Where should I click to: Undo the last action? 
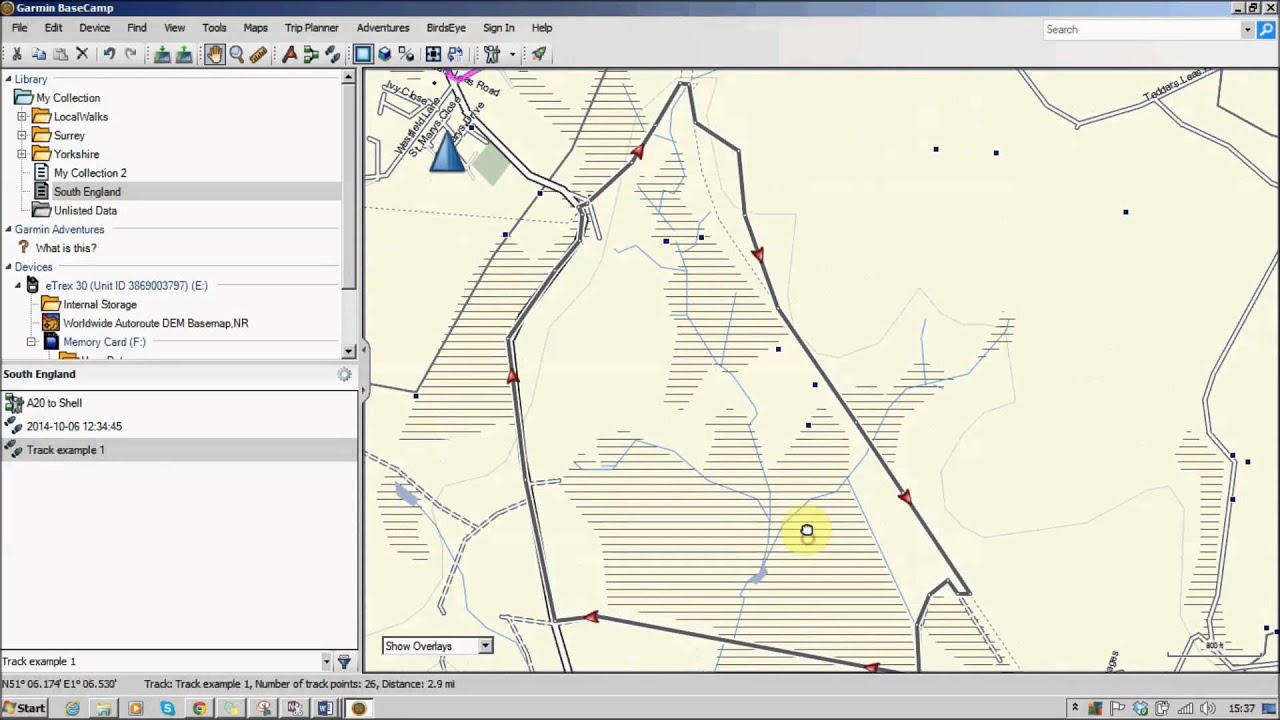[x=109, y=54]
